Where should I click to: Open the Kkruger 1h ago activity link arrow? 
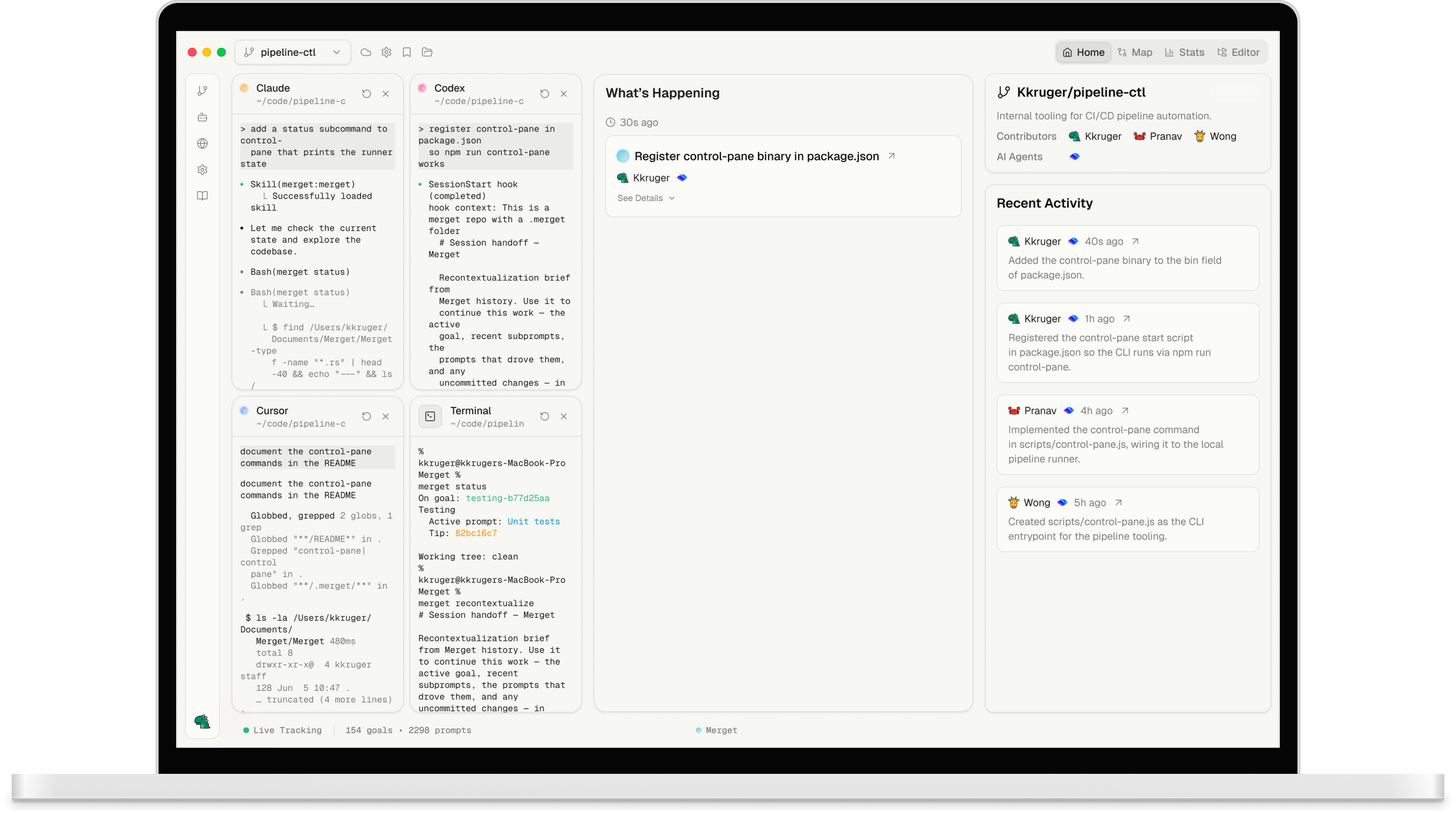(1126, 318)
